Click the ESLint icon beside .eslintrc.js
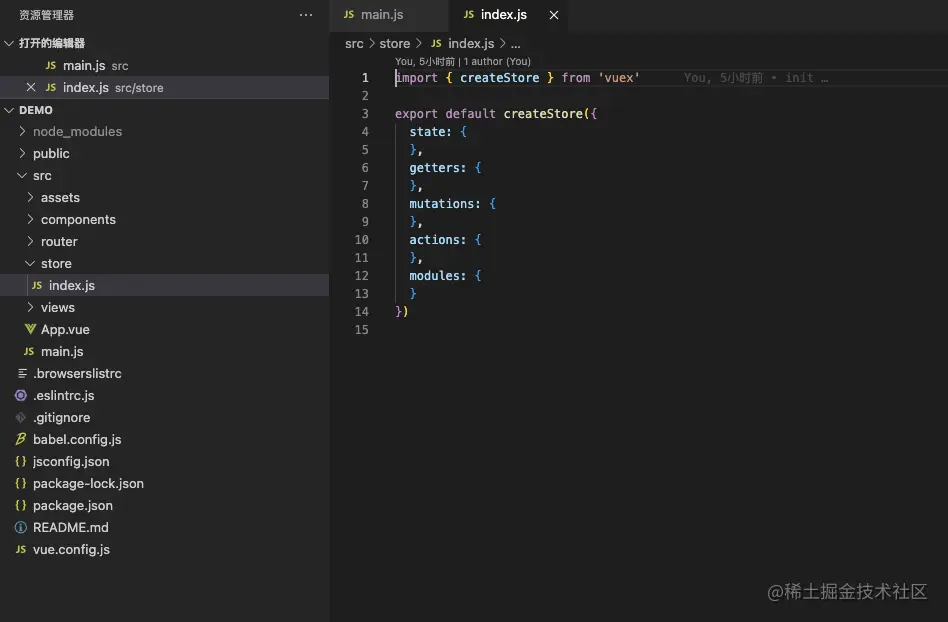The image size is (948, 622). coord(21,395)
